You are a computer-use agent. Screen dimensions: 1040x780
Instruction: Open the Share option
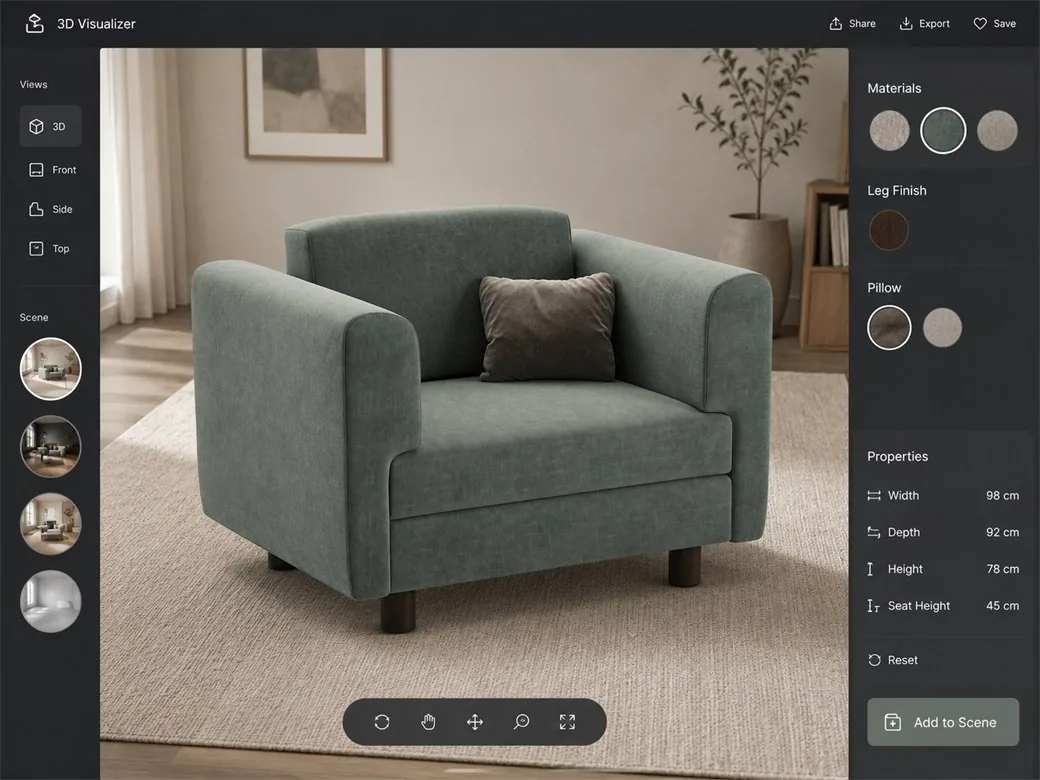pyautogui.click(x=852, y=23)
